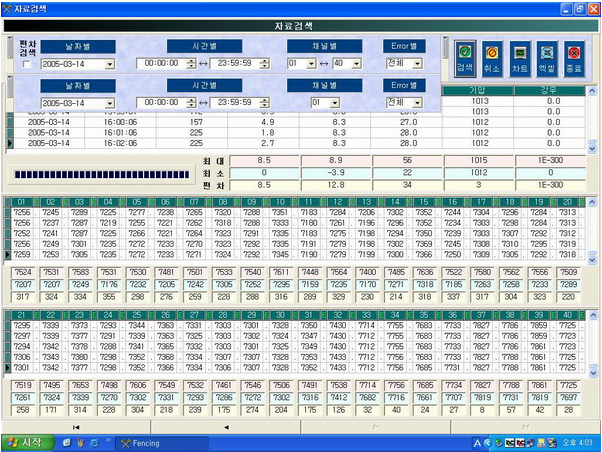Viewport: 602px width, 452px height.
Task: Click the search progress bar
Action: click(x=102, y=175)
